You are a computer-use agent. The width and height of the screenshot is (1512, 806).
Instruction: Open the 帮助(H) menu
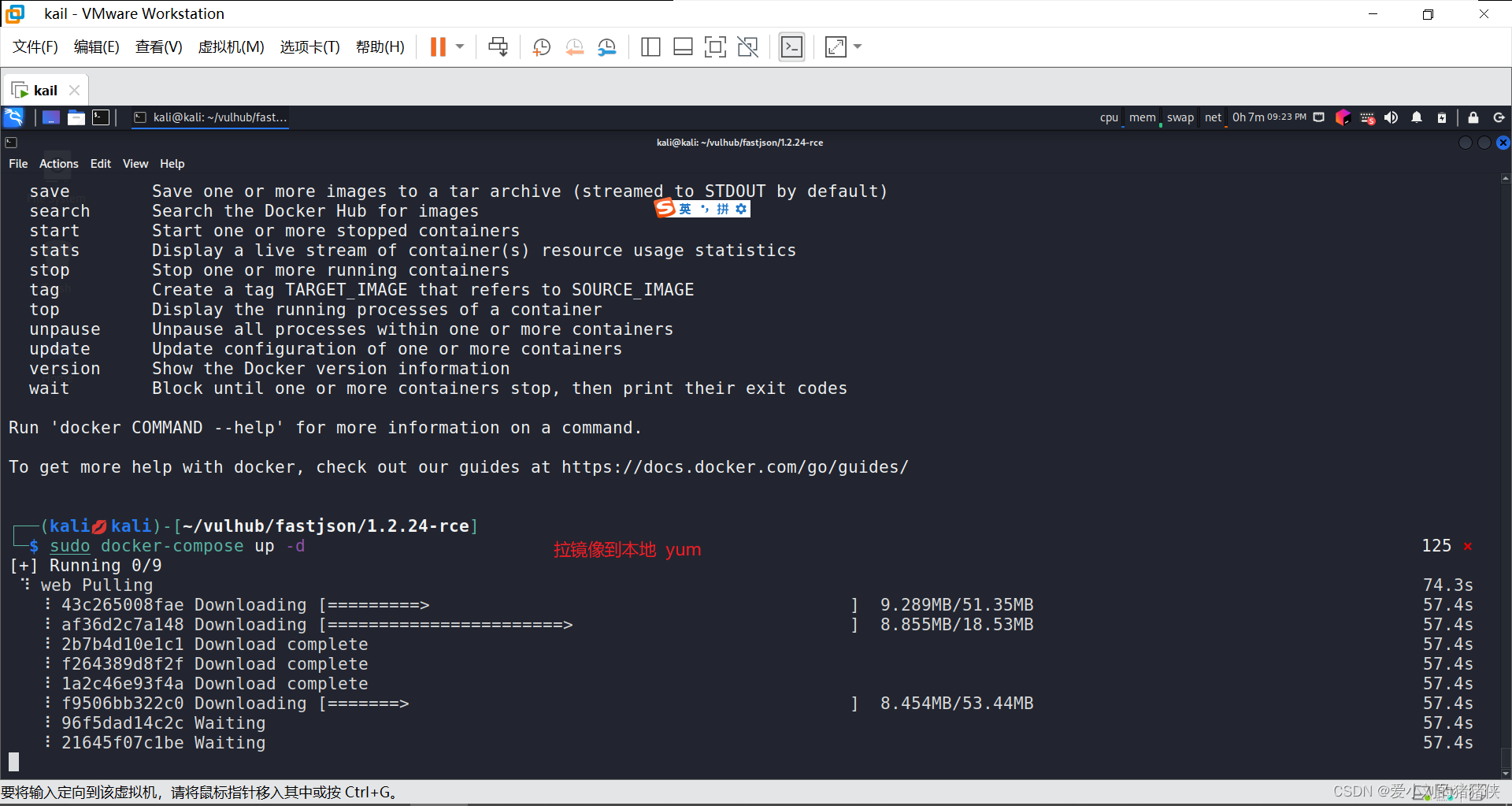point(380,47)
